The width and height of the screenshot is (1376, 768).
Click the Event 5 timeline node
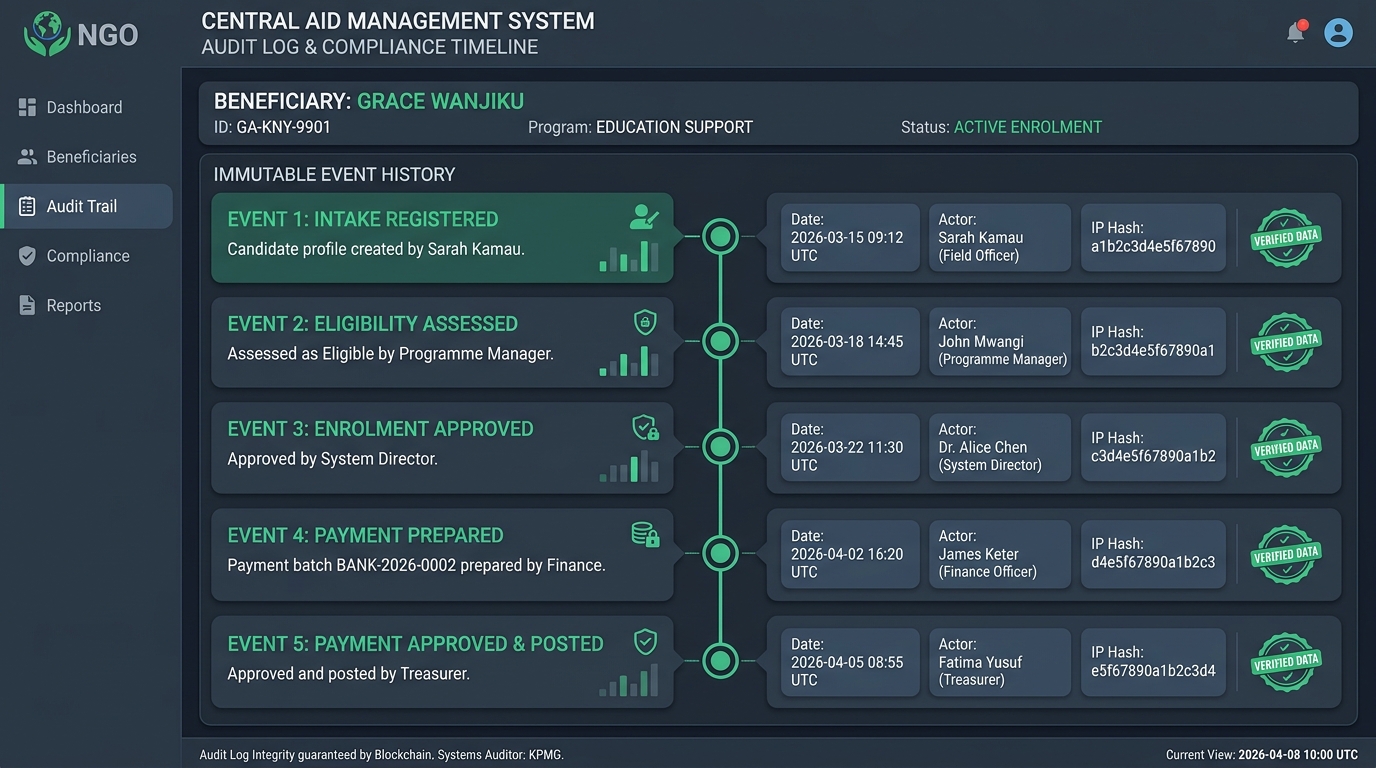(720, 661)
